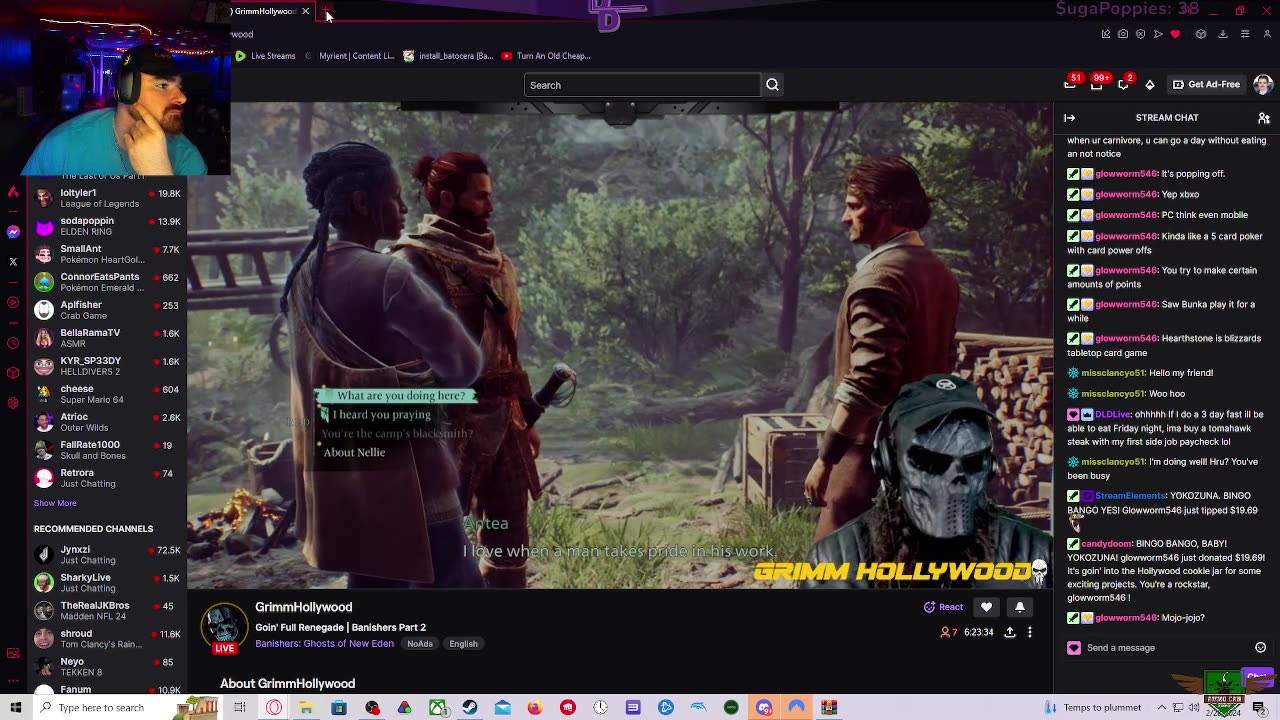
Task: Toggle the notification bell for GrimmHollywood
Action: pos(1020,607)
